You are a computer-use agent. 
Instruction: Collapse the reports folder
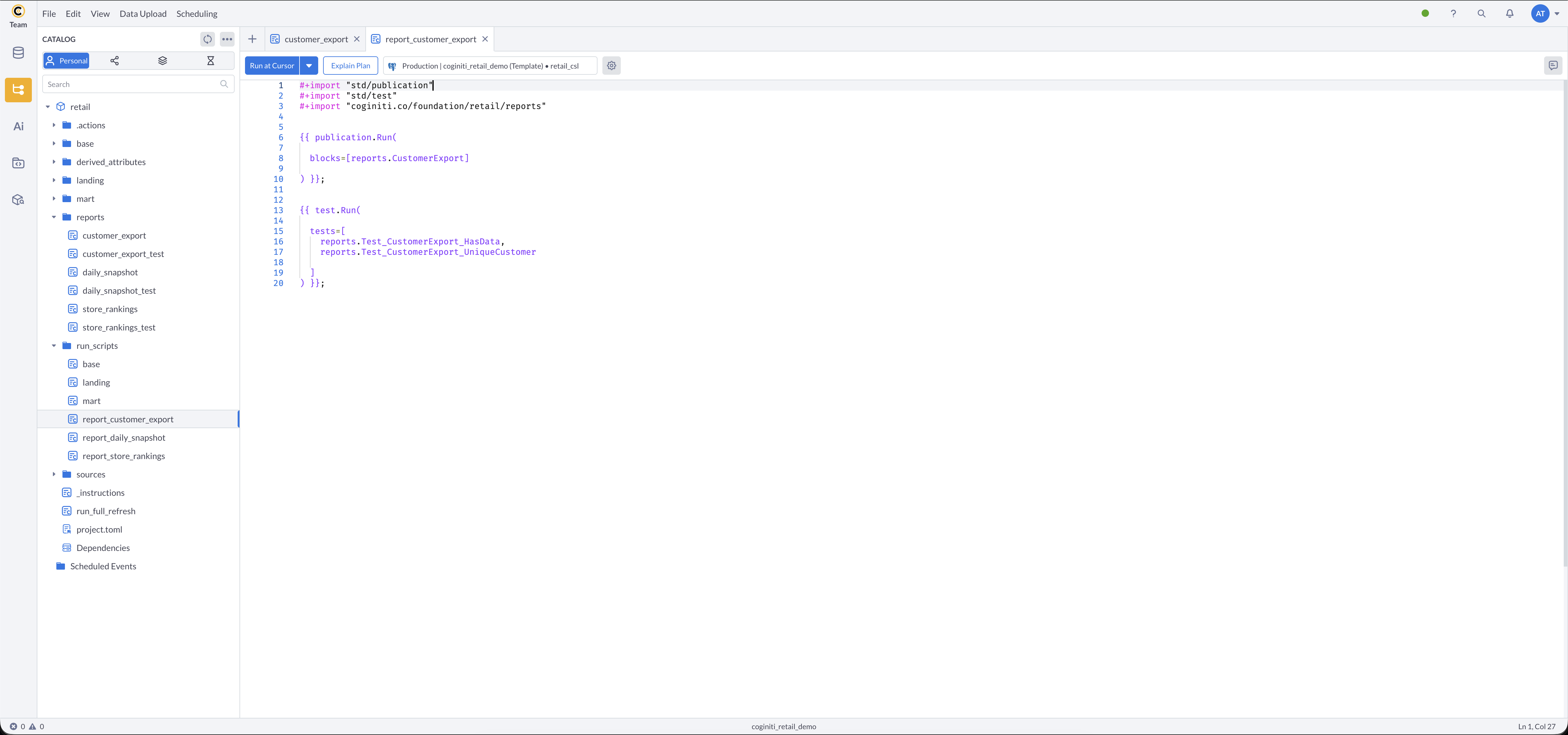pyautogui.click(x=54, y=217)
